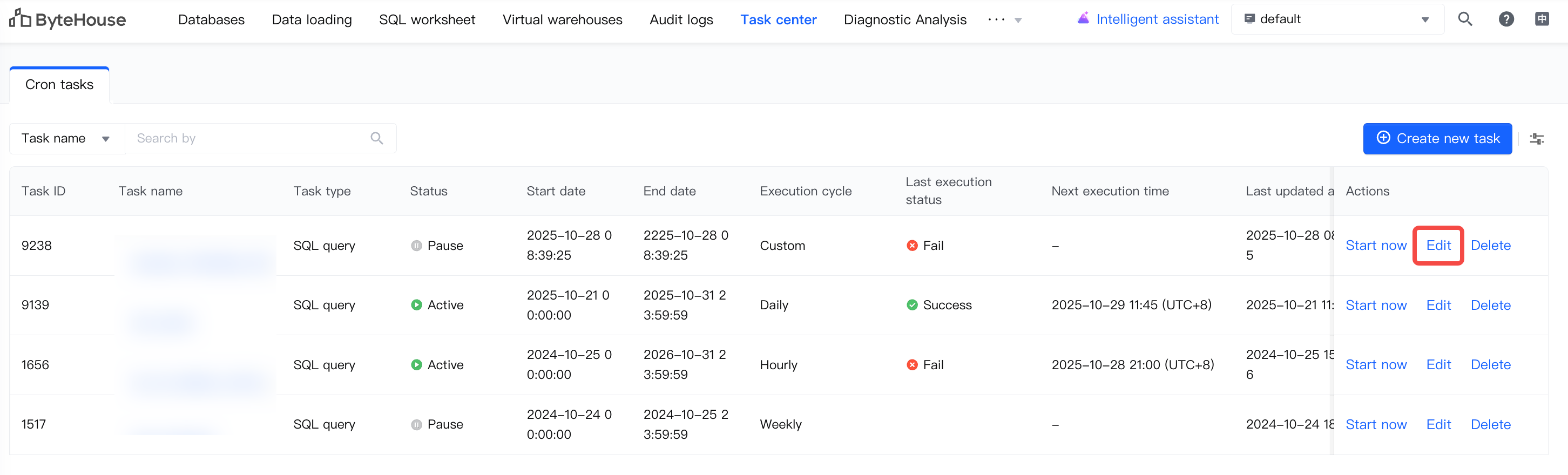Expand the more menu arrow in navigation

(1018, 21)
